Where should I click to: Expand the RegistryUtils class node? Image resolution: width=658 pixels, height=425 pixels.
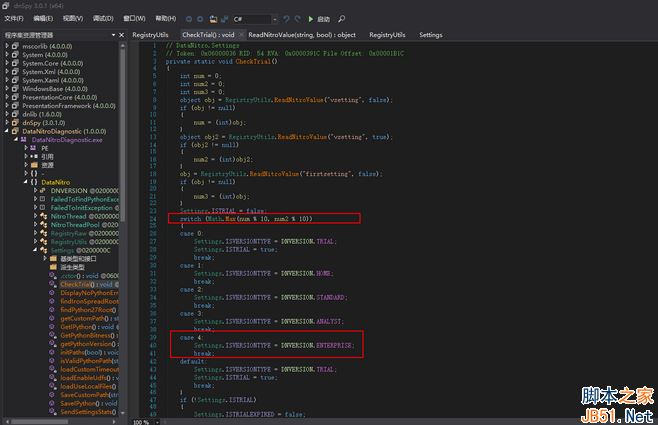35,241
